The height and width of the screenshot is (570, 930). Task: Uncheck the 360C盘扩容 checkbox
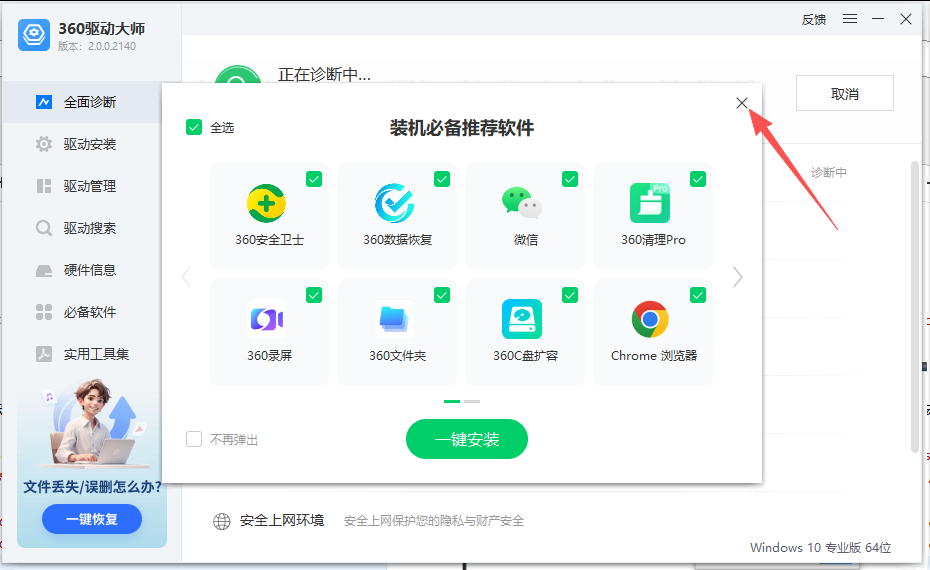tap(570, 295)
